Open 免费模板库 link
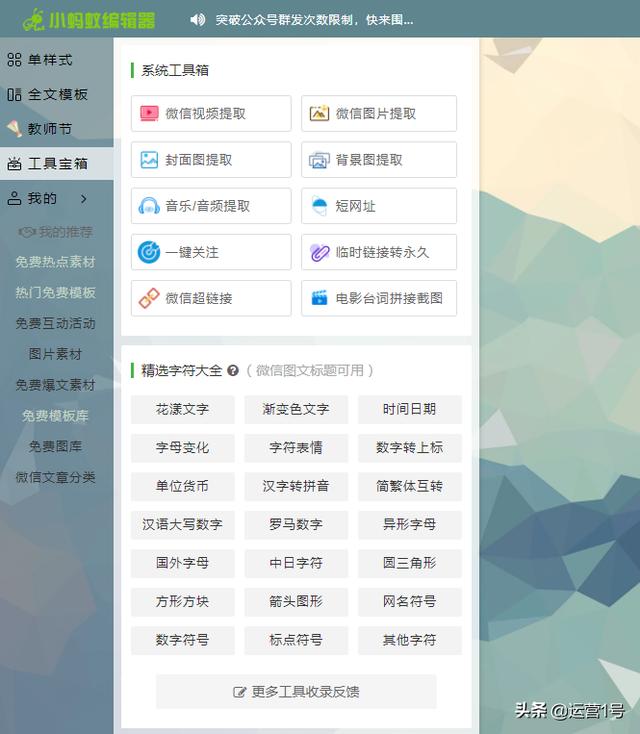640x734 pixels. coord(55,416)
